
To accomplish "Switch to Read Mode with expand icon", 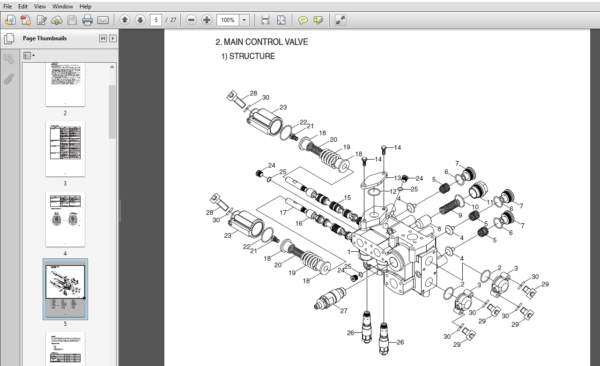I will [x=340, y=20].
